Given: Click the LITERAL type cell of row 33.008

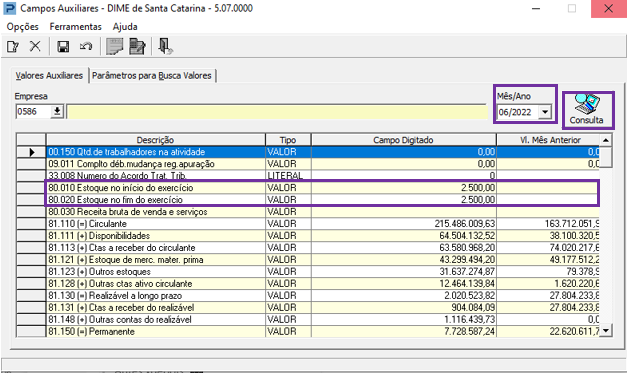Looking at the screenshot, I should [288, 176].
